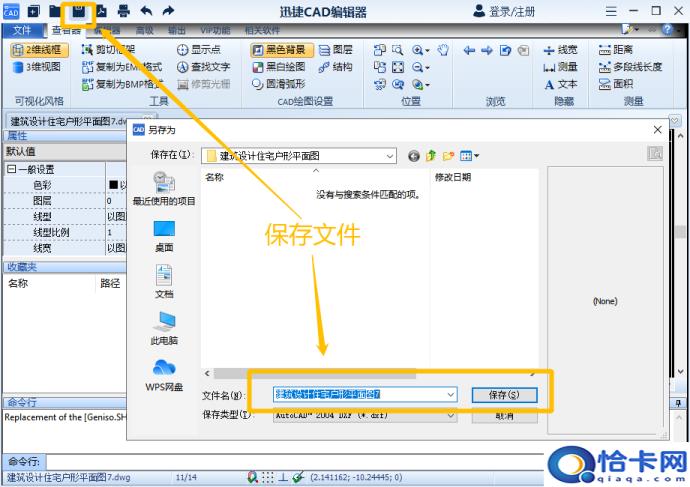Image resolution: width=690 pixels, height=487 pixels.
Task: Open the 保存在 folder dropdown
Action: click(x=389, y=156)
